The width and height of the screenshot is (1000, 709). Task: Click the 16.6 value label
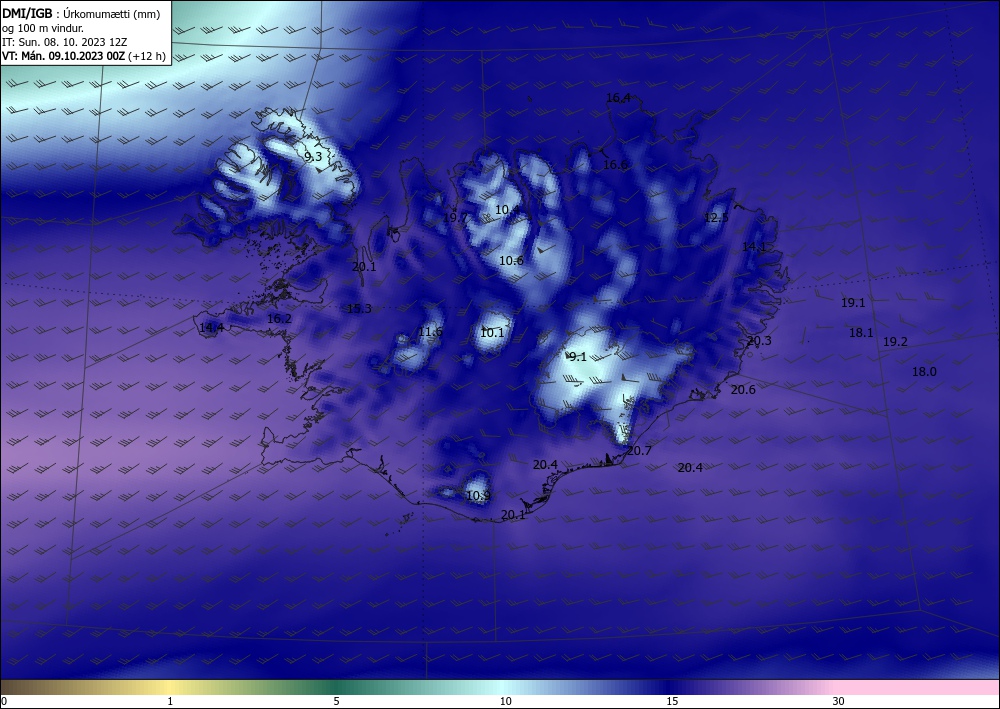[x=615, y=164]
